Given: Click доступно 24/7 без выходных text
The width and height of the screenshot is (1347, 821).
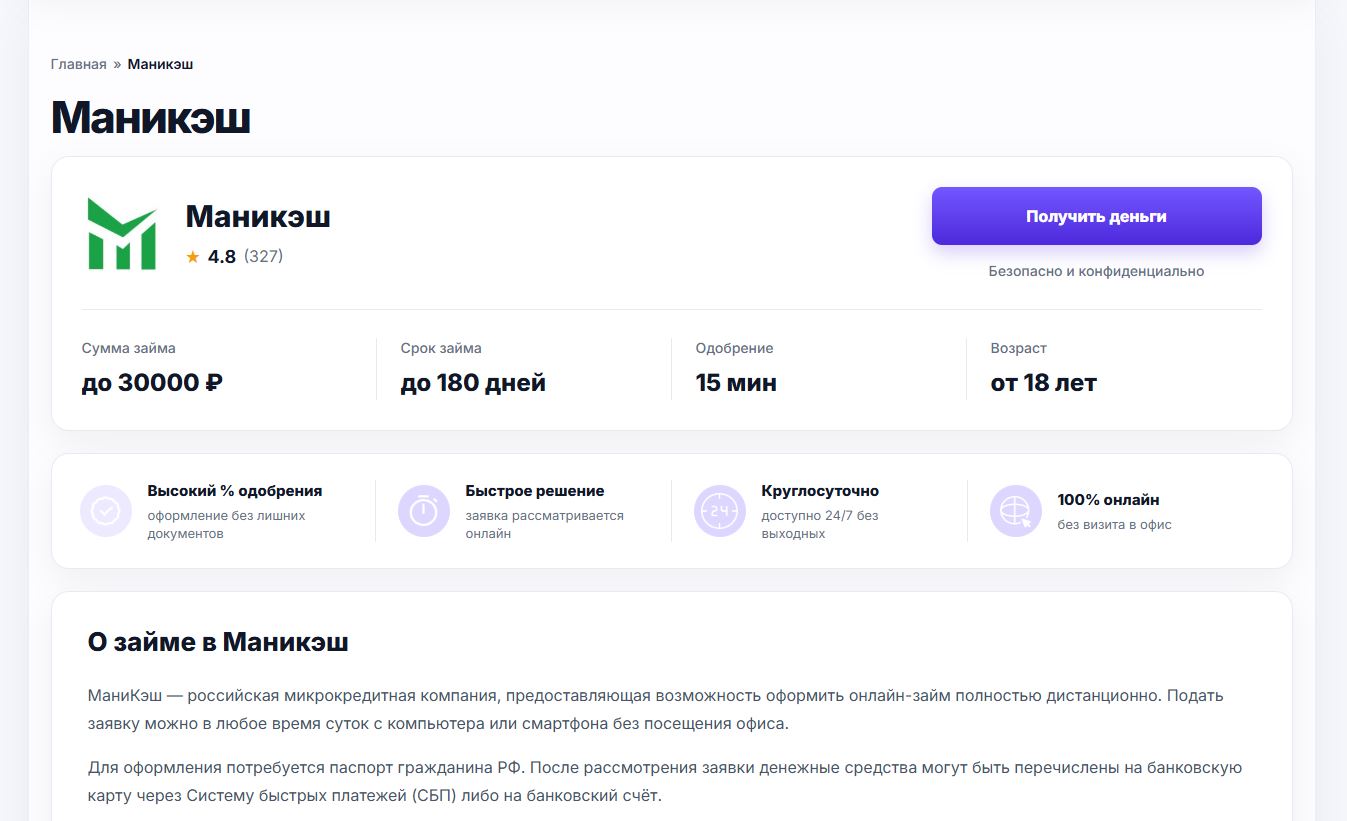Looking at the screenshot, I should point(820,525).
